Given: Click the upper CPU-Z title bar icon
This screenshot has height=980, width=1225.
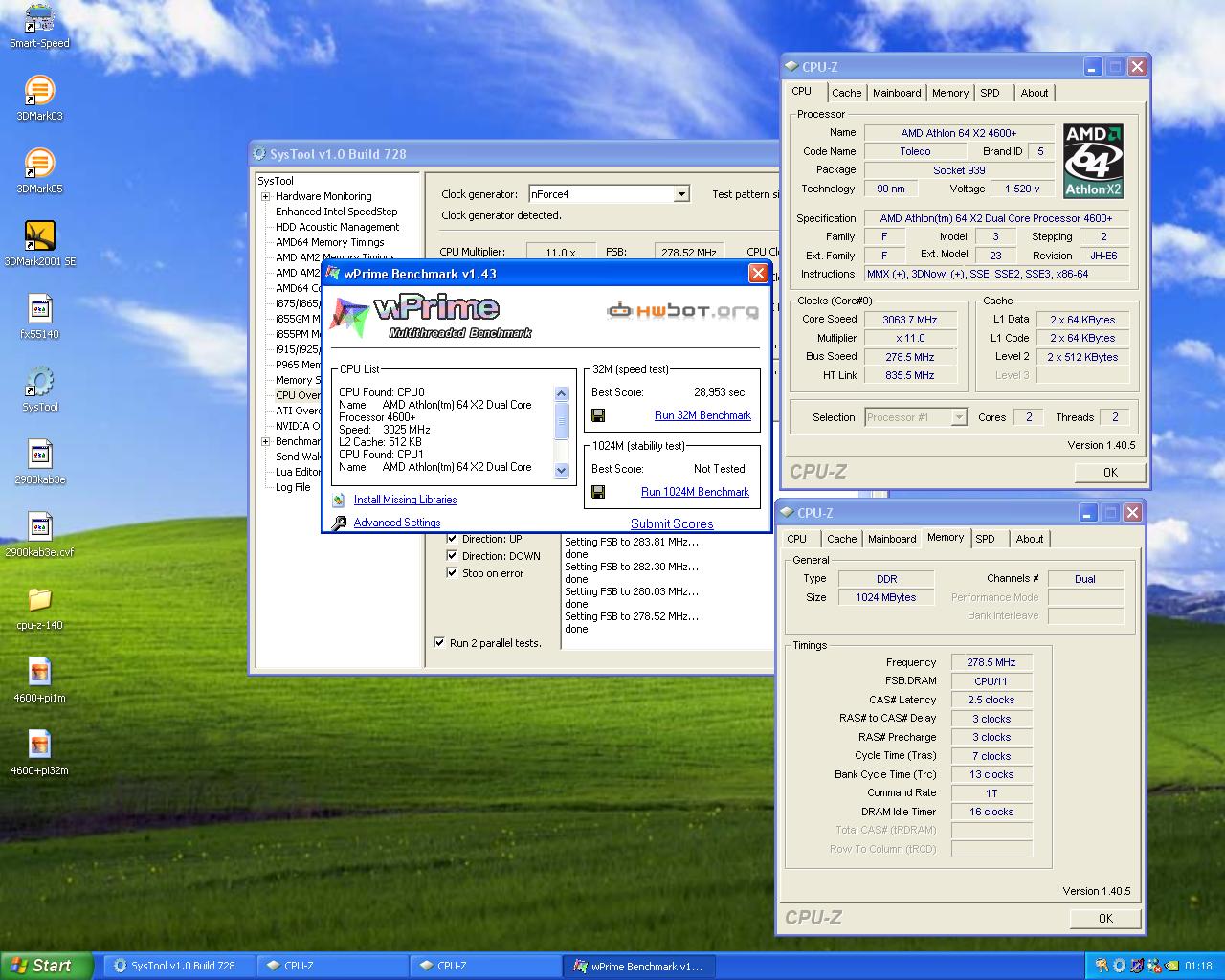Looking at the screenshot, I should [x=791, y=67].
